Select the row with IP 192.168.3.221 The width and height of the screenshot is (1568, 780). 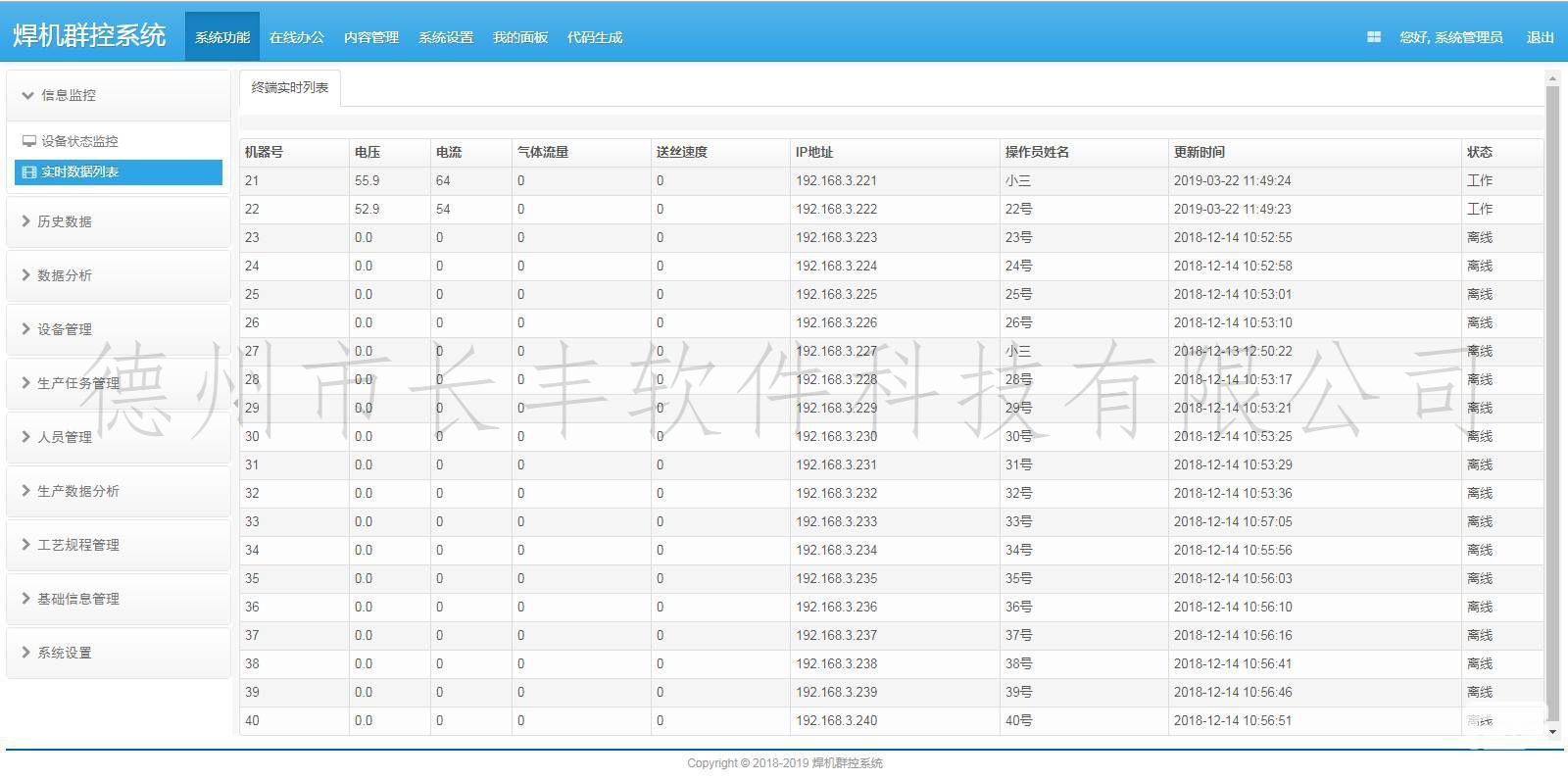836,180
